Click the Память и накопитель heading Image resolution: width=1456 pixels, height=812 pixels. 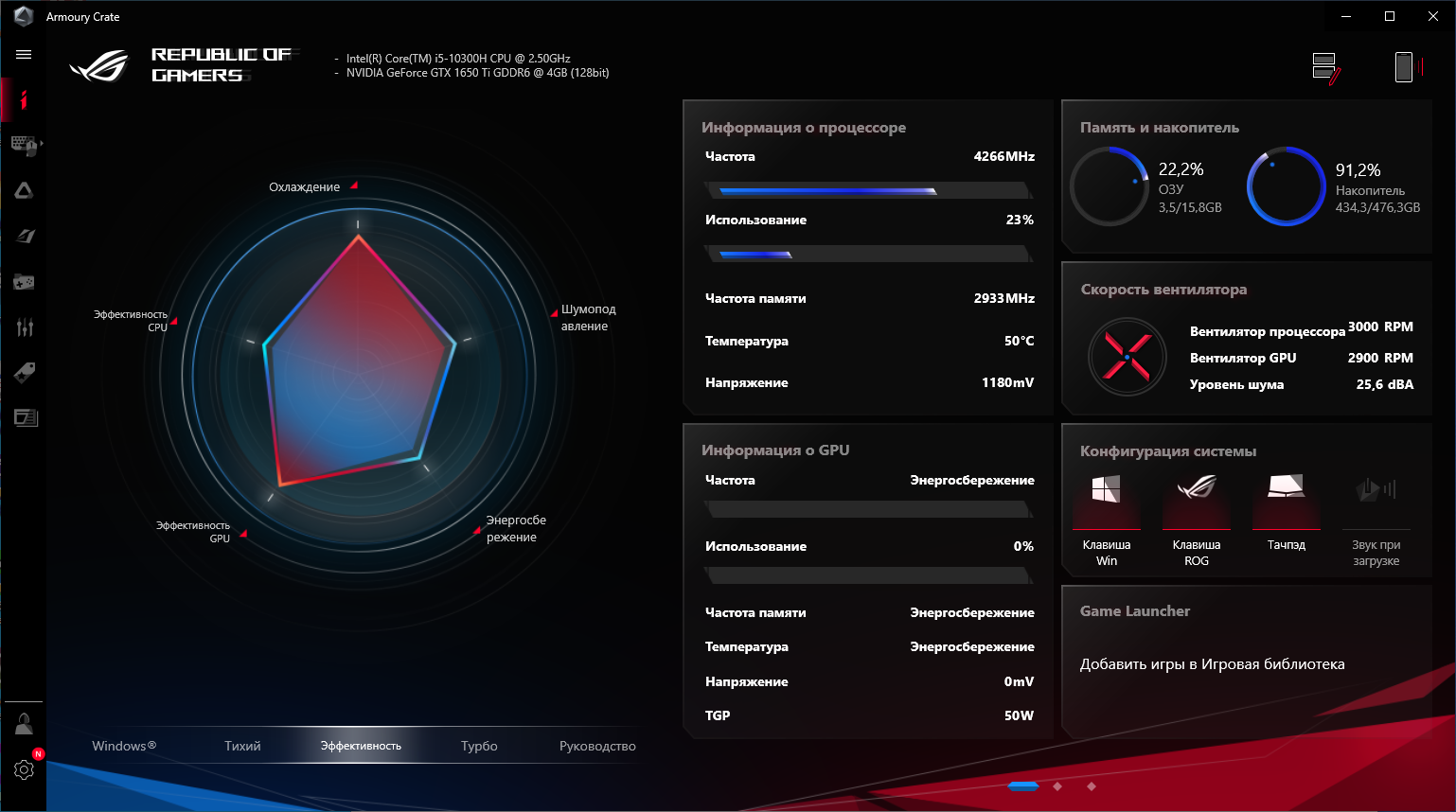(x=1160, y=128)
